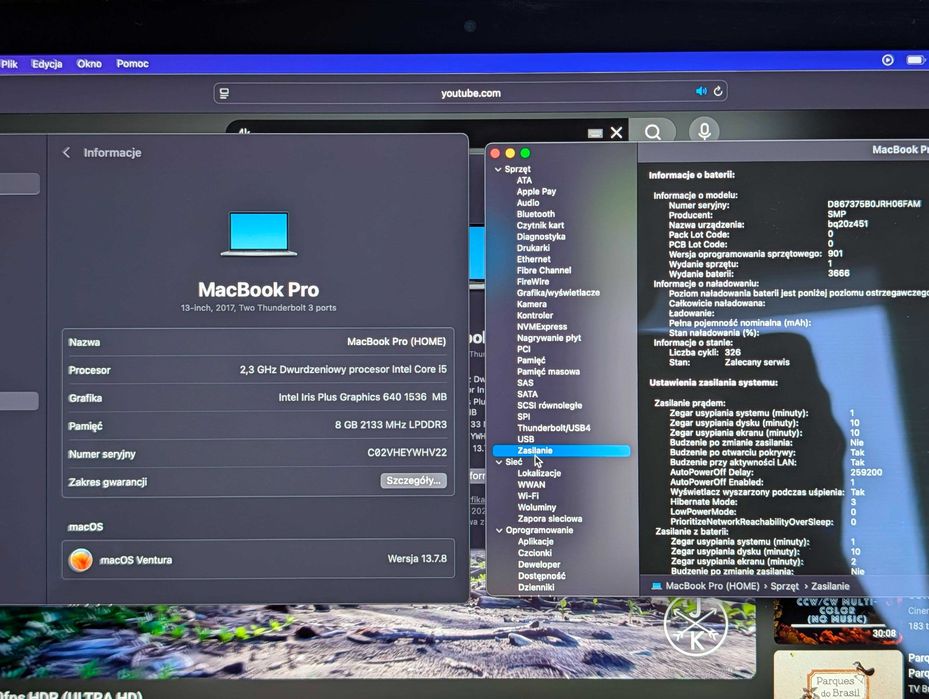The width and height of the screenshot is (929, 699).
Task: Click the Szczegóły... warranty button
Action: point(413,480)
